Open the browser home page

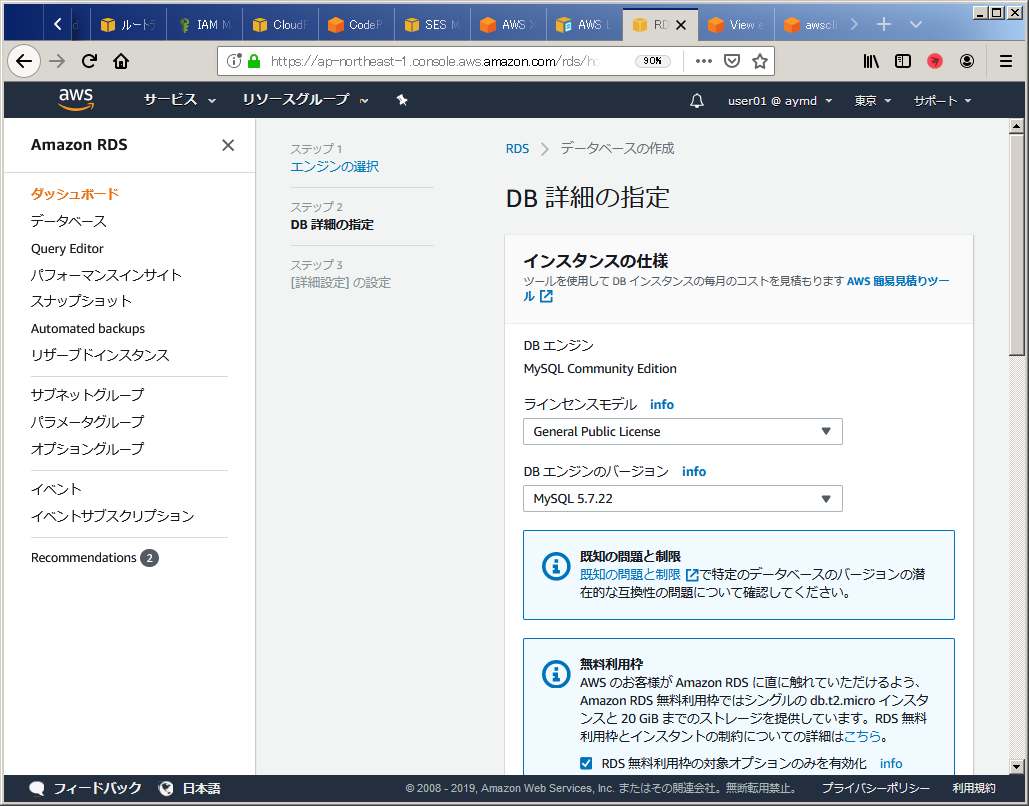(x=121, y=62)
